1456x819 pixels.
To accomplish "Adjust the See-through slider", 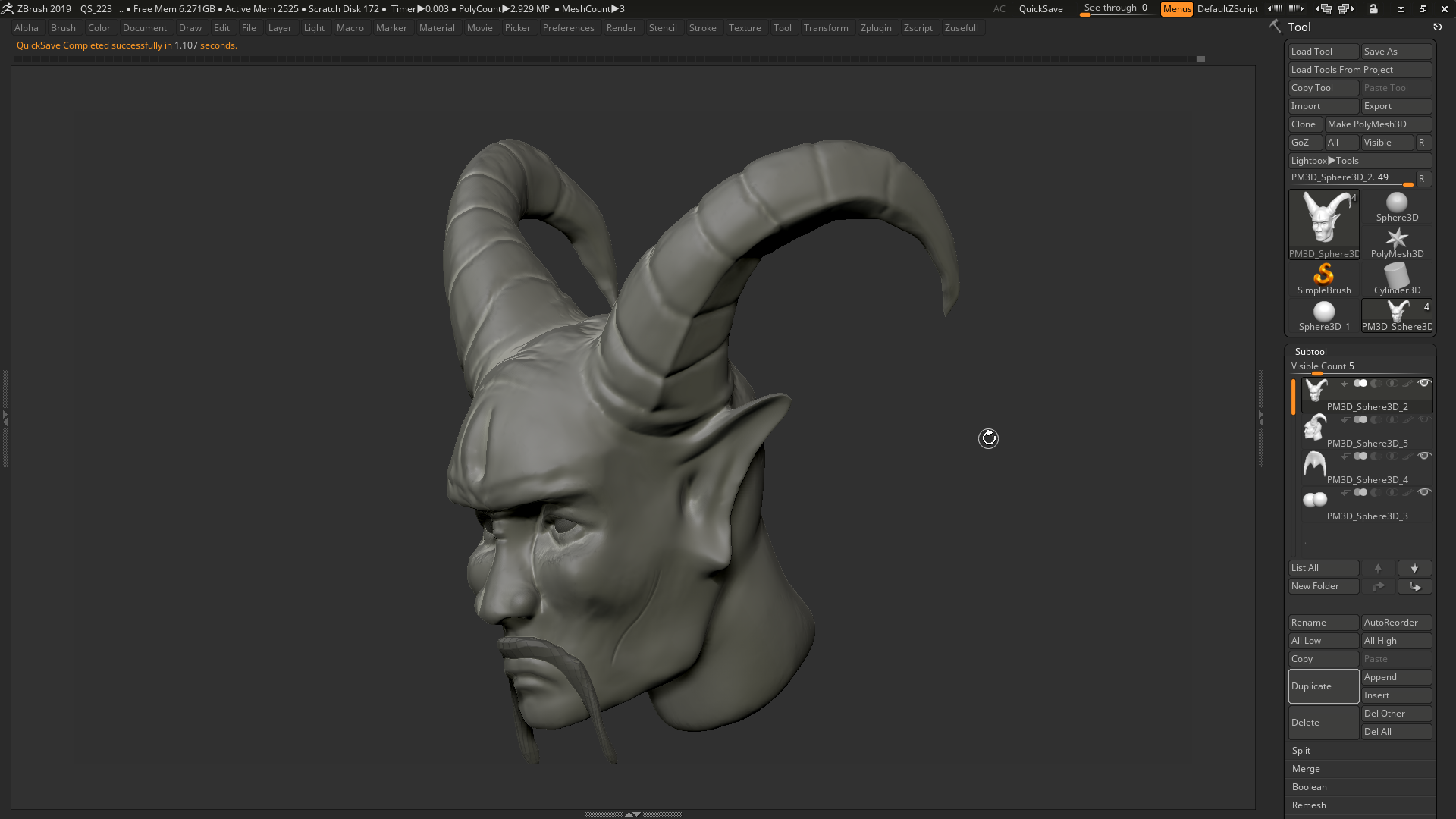I will click(1115, 9).
